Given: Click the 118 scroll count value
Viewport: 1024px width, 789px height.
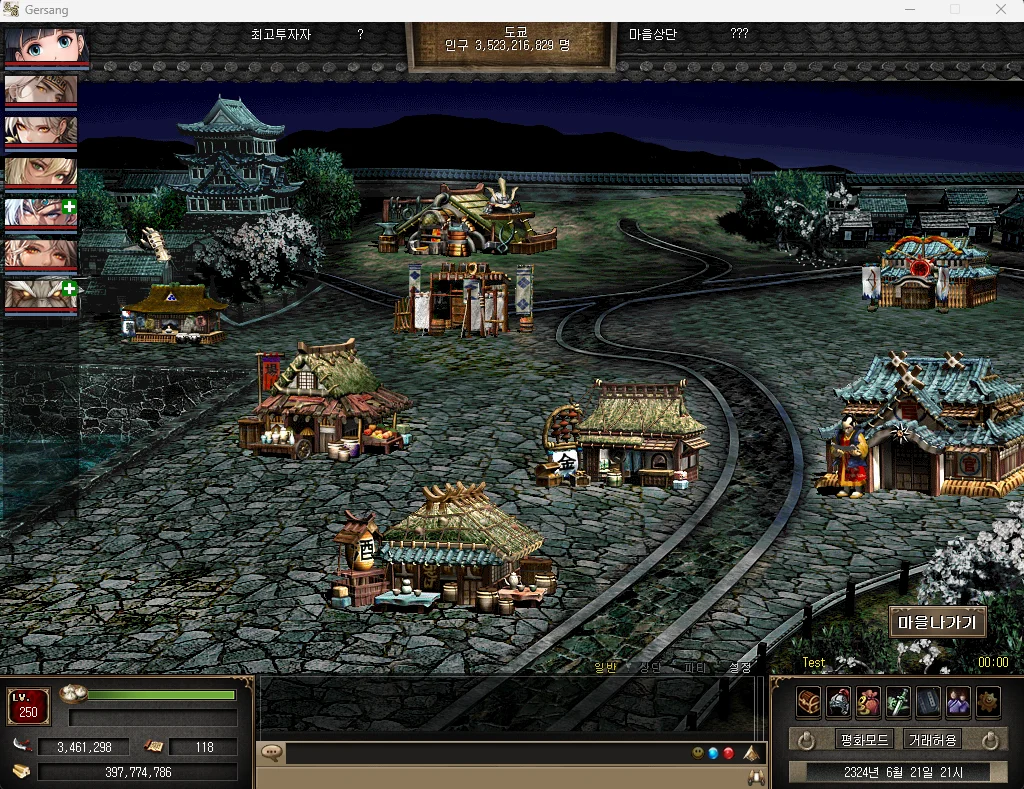Looking at the screenshot, I should click(x=204, y=747).
